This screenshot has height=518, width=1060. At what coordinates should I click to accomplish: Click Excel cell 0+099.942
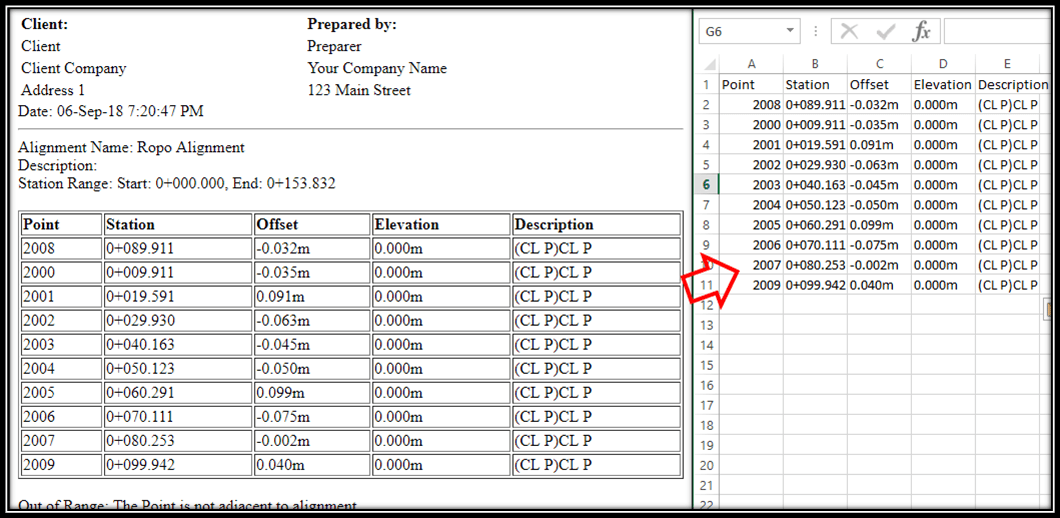pos(815,285)
